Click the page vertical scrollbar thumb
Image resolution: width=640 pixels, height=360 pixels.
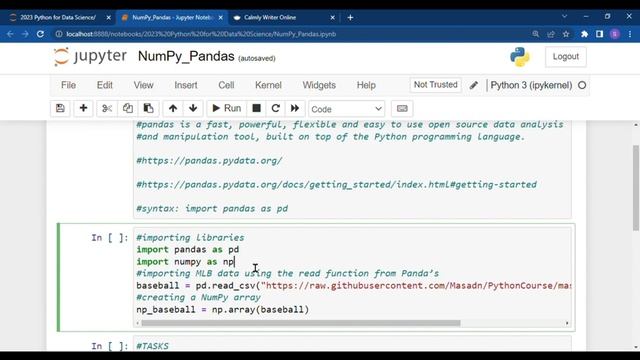pyautogui.click(x=636, y=188)
